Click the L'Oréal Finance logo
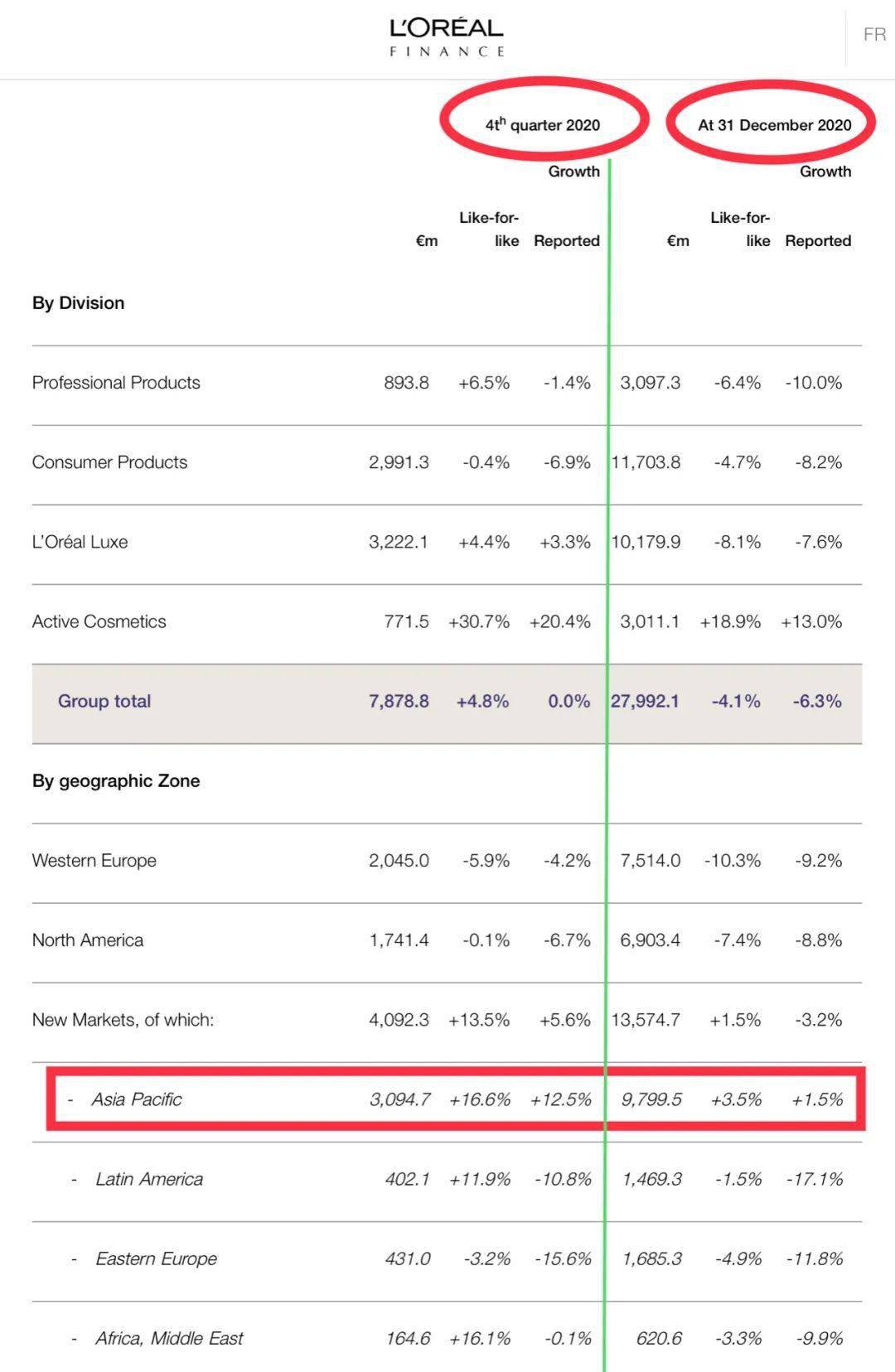The width and height of the screenshot is (895, 1372). click(x=447, y=37)
